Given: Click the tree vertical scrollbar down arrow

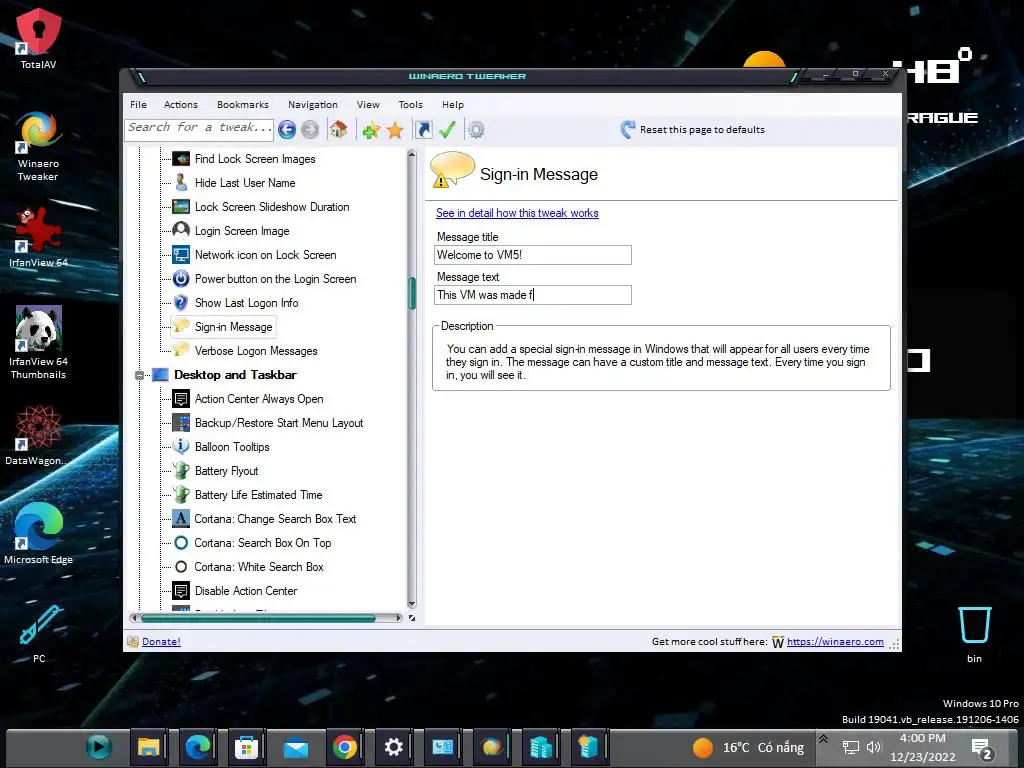Looking at the screenshot, I should pos(411,604).
